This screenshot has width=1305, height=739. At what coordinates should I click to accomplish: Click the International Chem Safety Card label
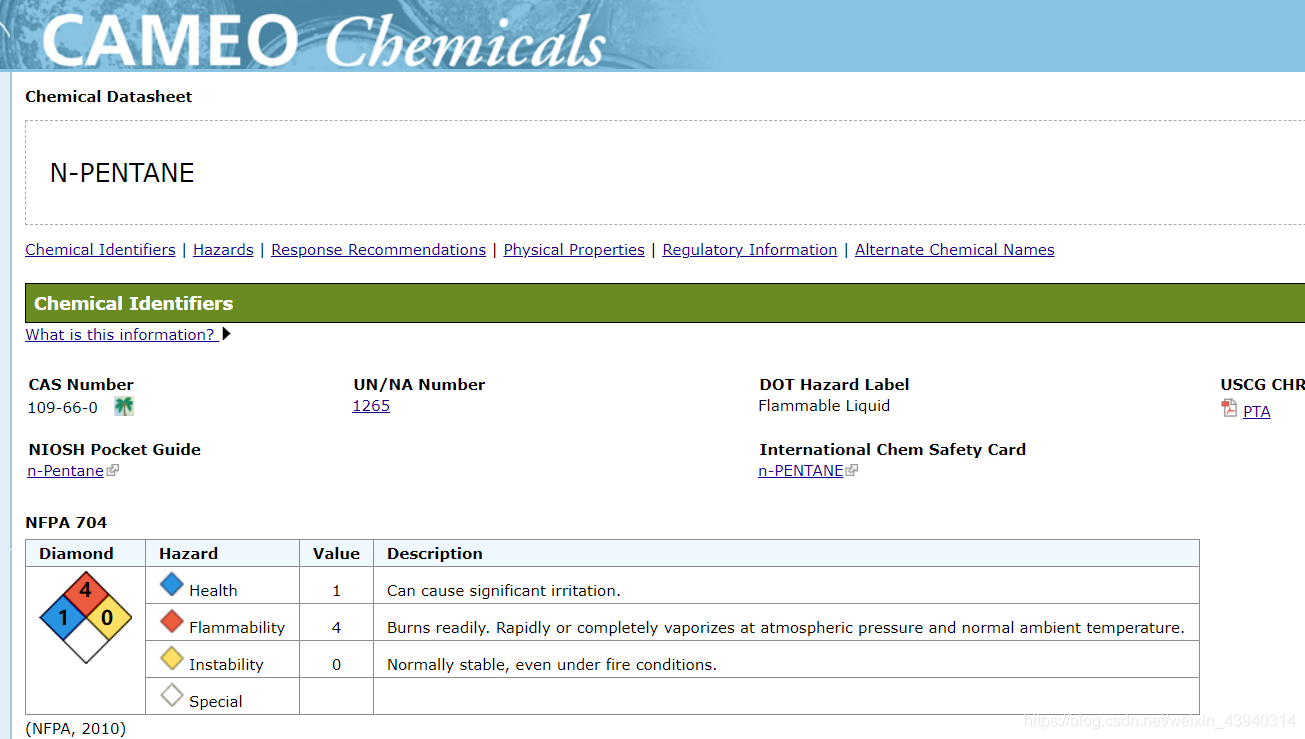pyautogui.click(x=893, y=450)
